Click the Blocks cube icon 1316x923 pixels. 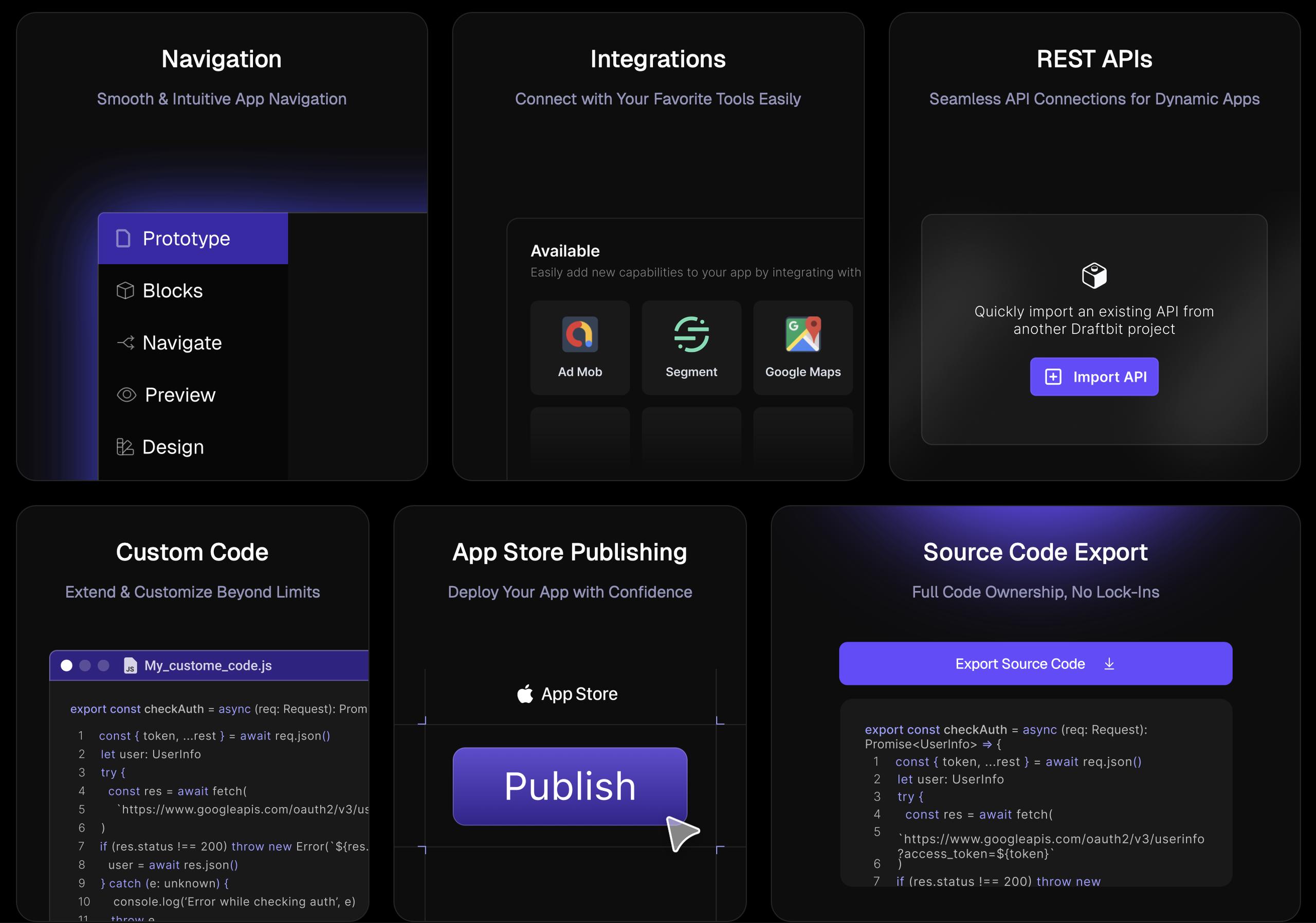pyautogui.click(x=125, y=291)
